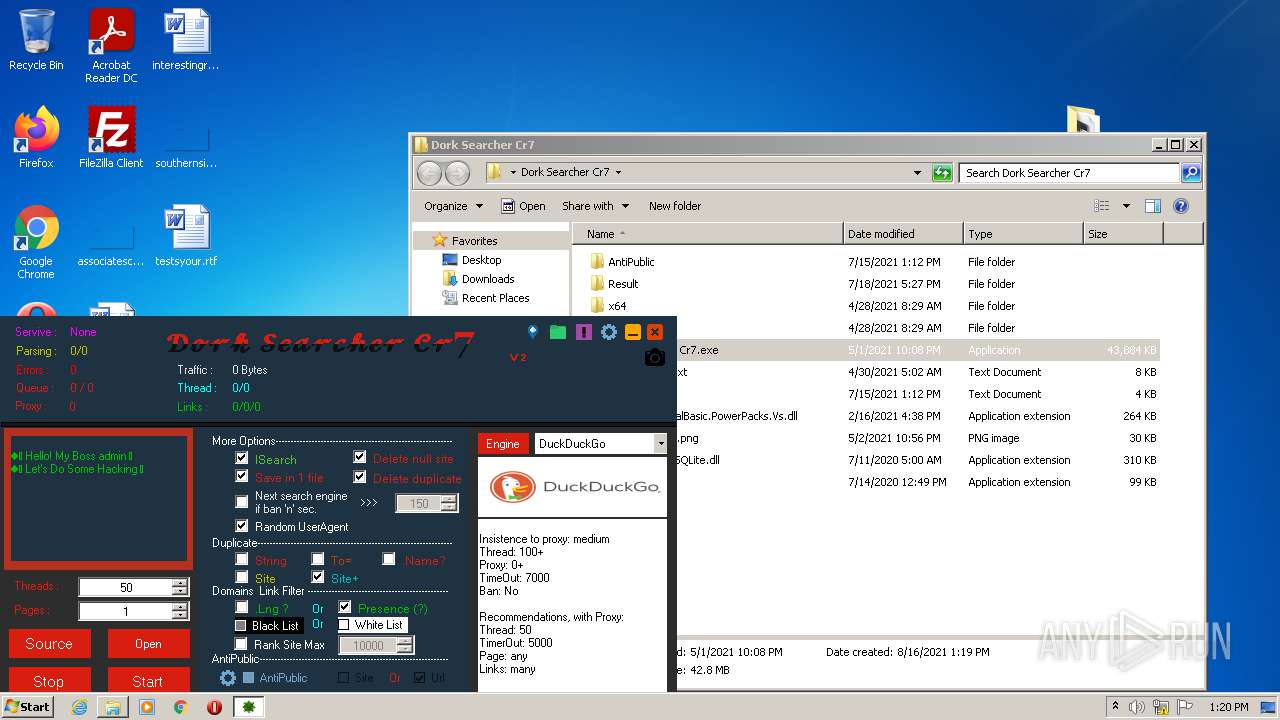Toggle Delete null site checkbox
Image resolution: width=1280 pixels, height=720 pixels.
(360, 458)
